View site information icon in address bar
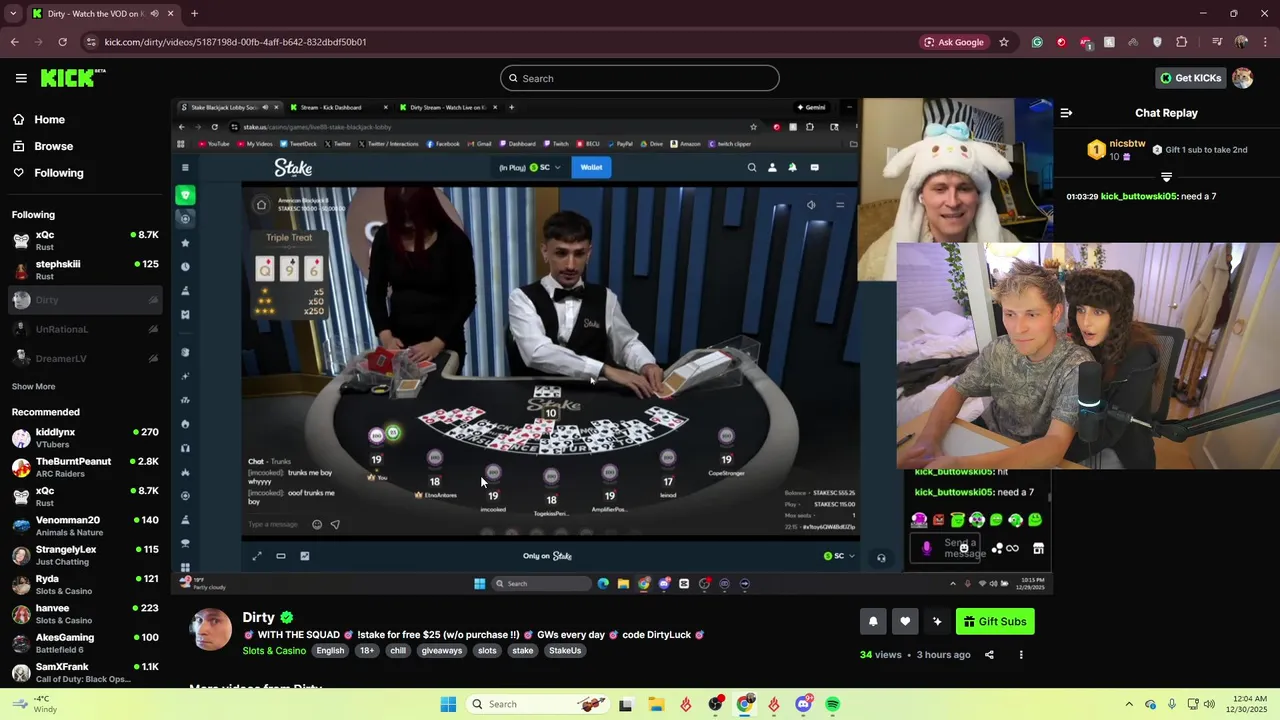 point(91,42)
